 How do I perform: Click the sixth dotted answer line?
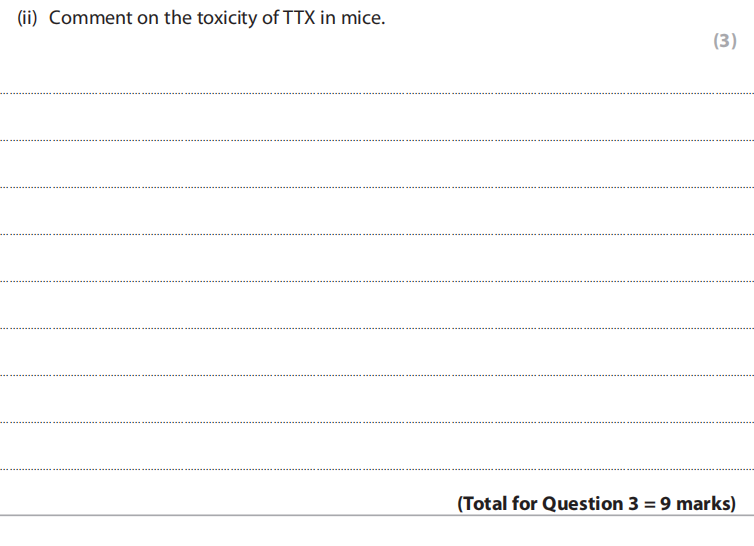click(377, 328)
